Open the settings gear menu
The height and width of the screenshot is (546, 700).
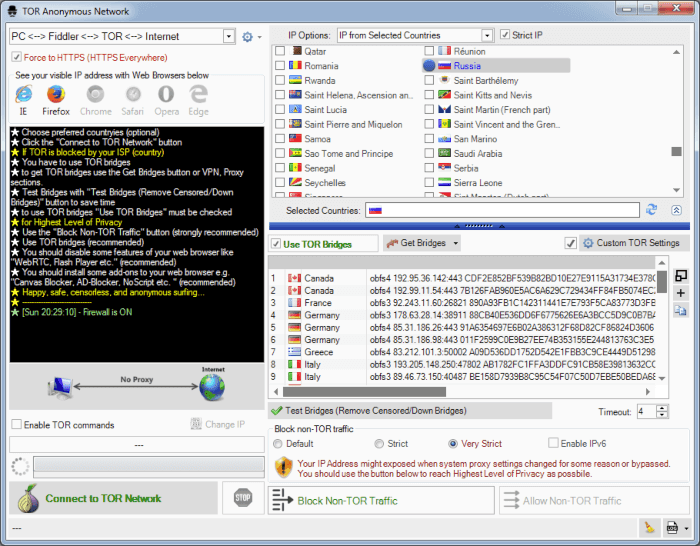247,37
